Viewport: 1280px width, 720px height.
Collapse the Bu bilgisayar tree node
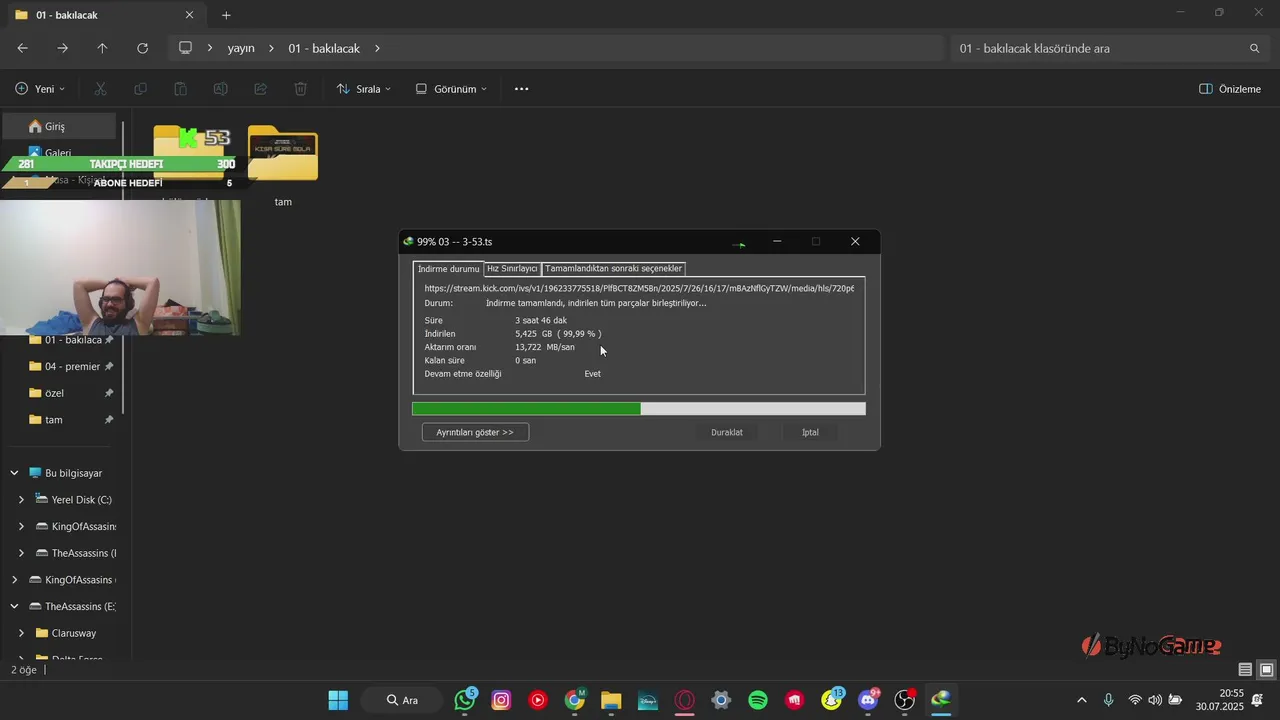pyautogui.click(x=14, y=473)
